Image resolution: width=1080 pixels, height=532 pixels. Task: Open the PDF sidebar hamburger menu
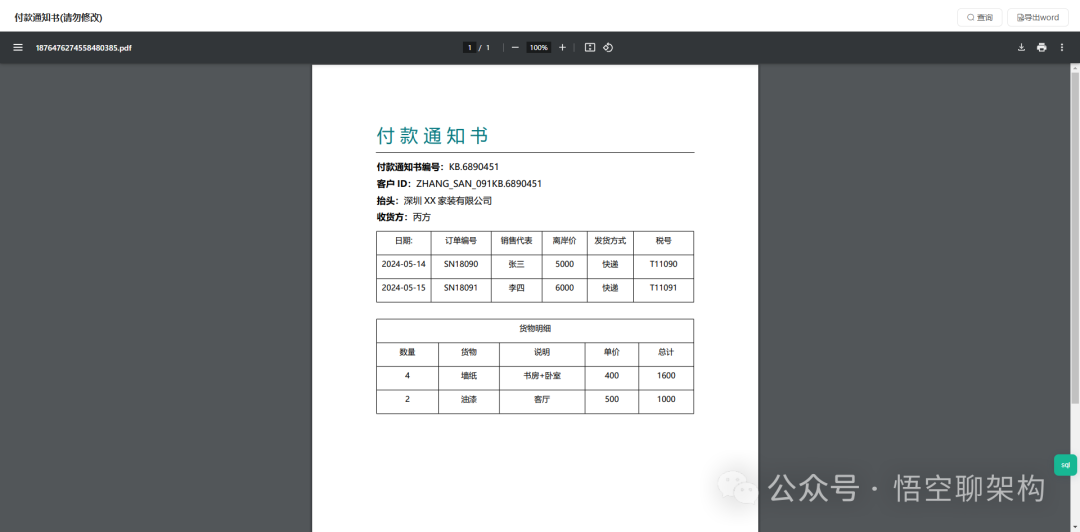pyautogui.click(x=18, y=48)
